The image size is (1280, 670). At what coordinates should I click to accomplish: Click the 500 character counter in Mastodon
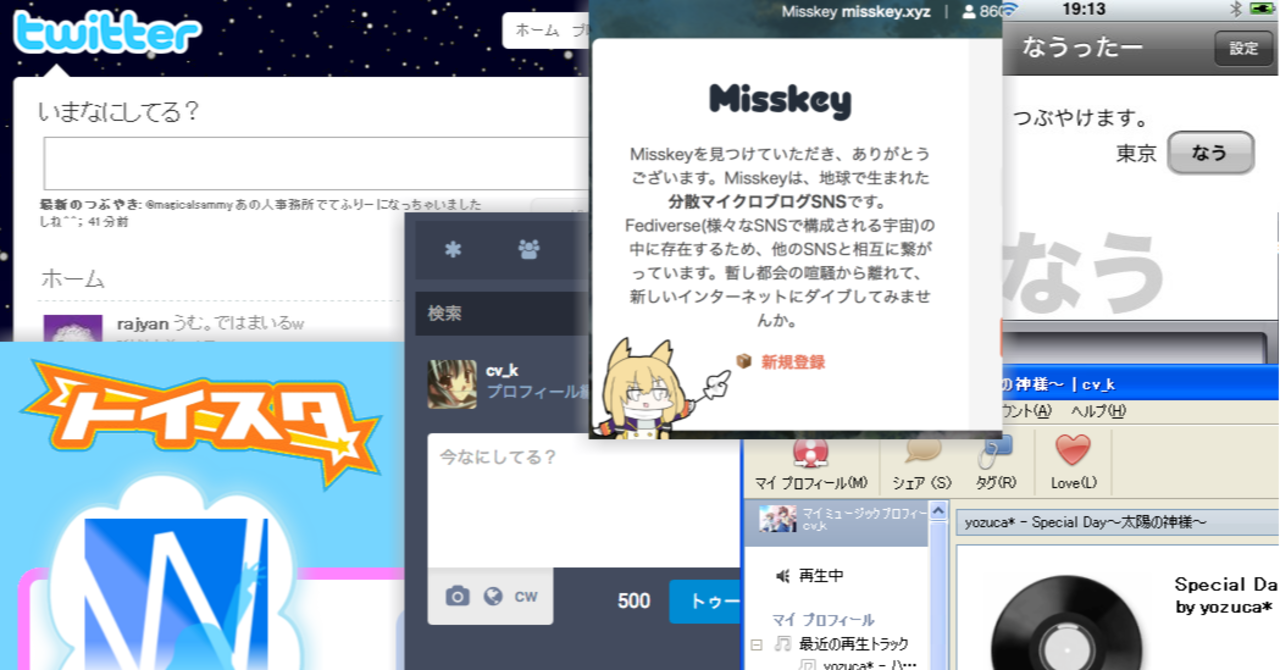pyautogui.click(x=634, y=601)
